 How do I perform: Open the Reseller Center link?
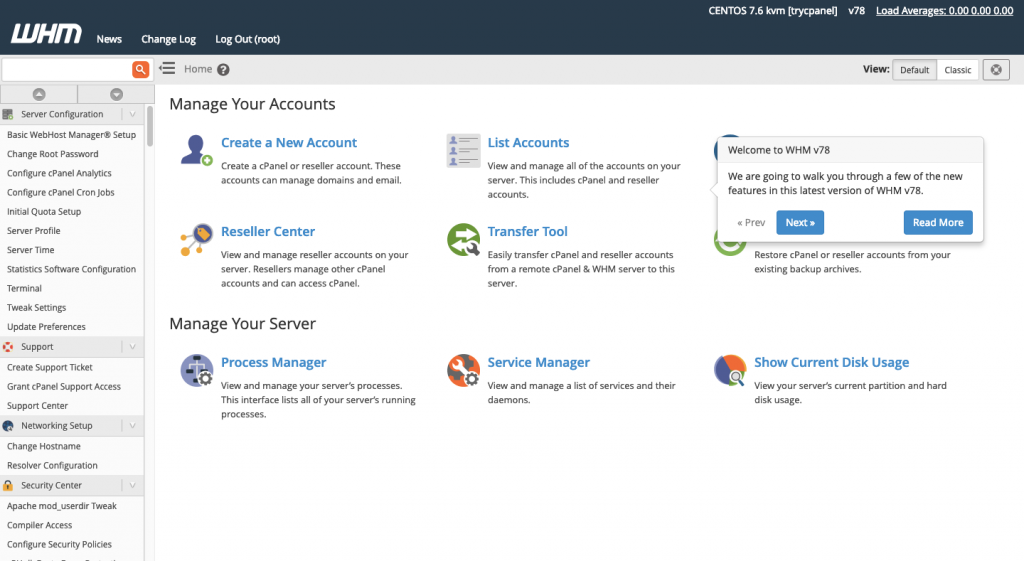(268, 231)
